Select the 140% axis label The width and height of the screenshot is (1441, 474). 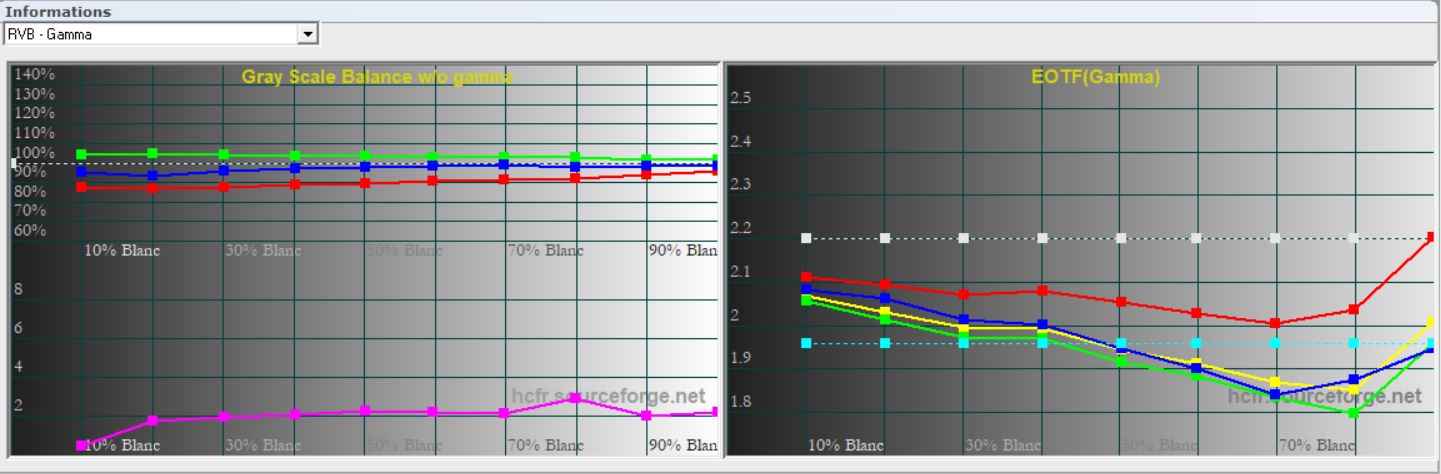pyautogui.click(x=35, y=74)
